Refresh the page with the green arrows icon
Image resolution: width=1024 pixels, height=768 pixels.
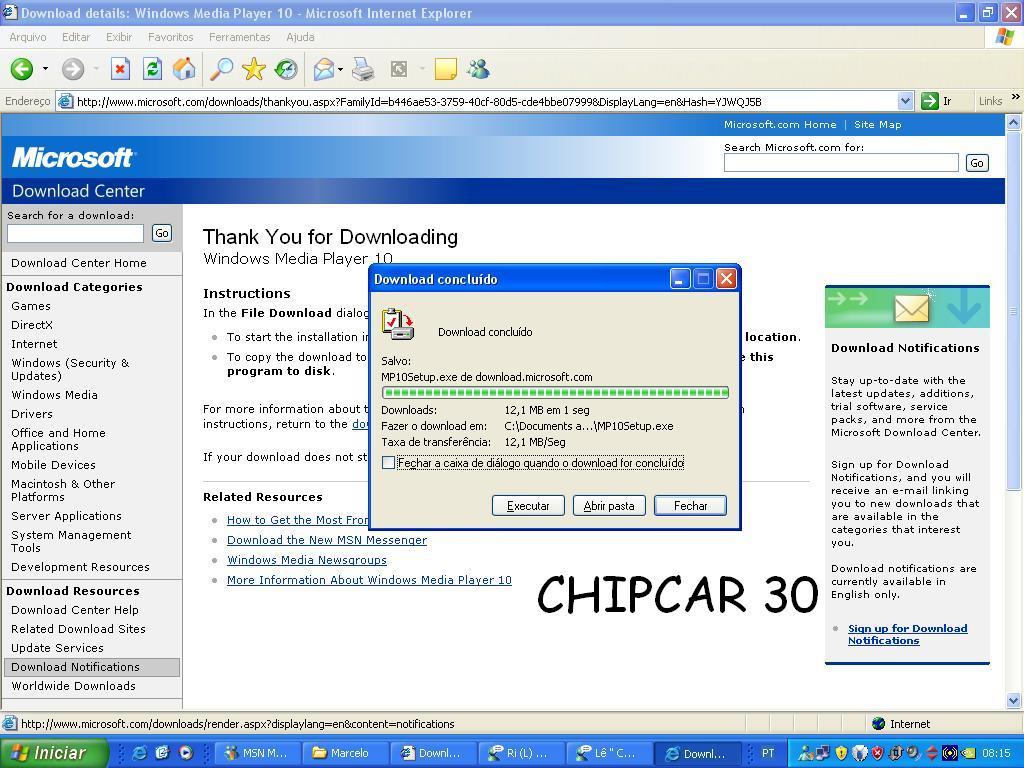coord(152,69)
